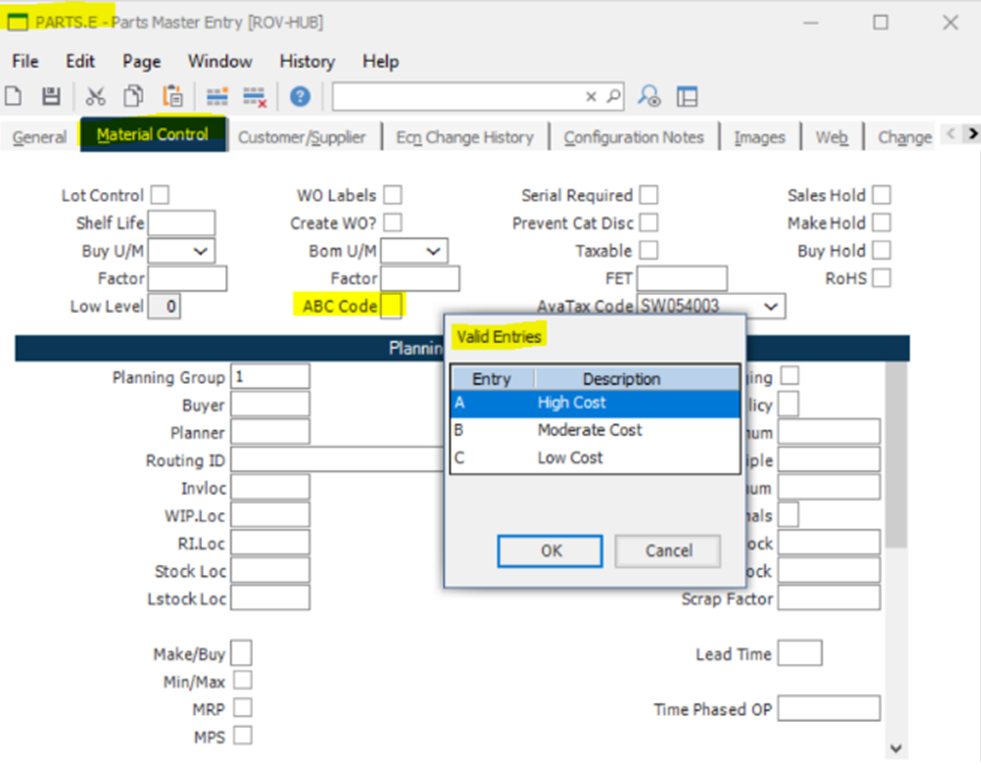
Task: Mark the part as Taxable
Action: click(649, 250)
